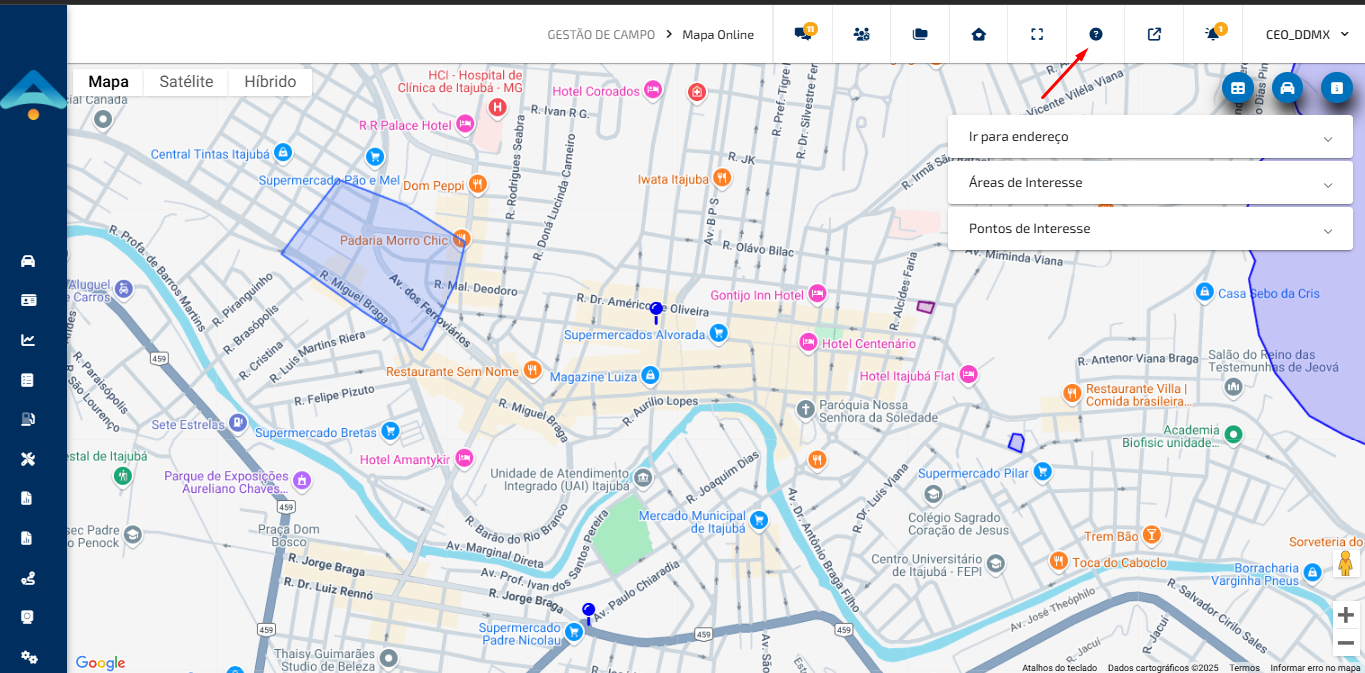The width and height of the screenshot is (1365, 673).
Task: Click the Hotel Coroados map pin
Action: 653,90
